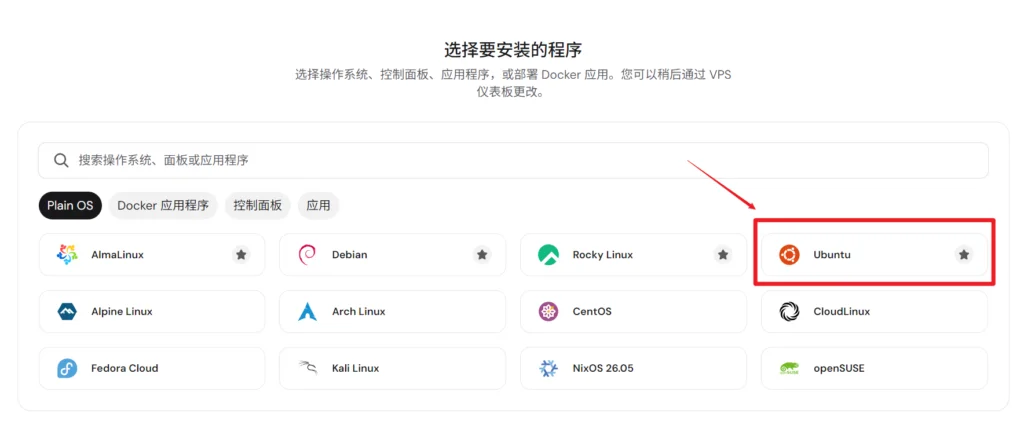Click the openSUSE label text

pos(839,368)
